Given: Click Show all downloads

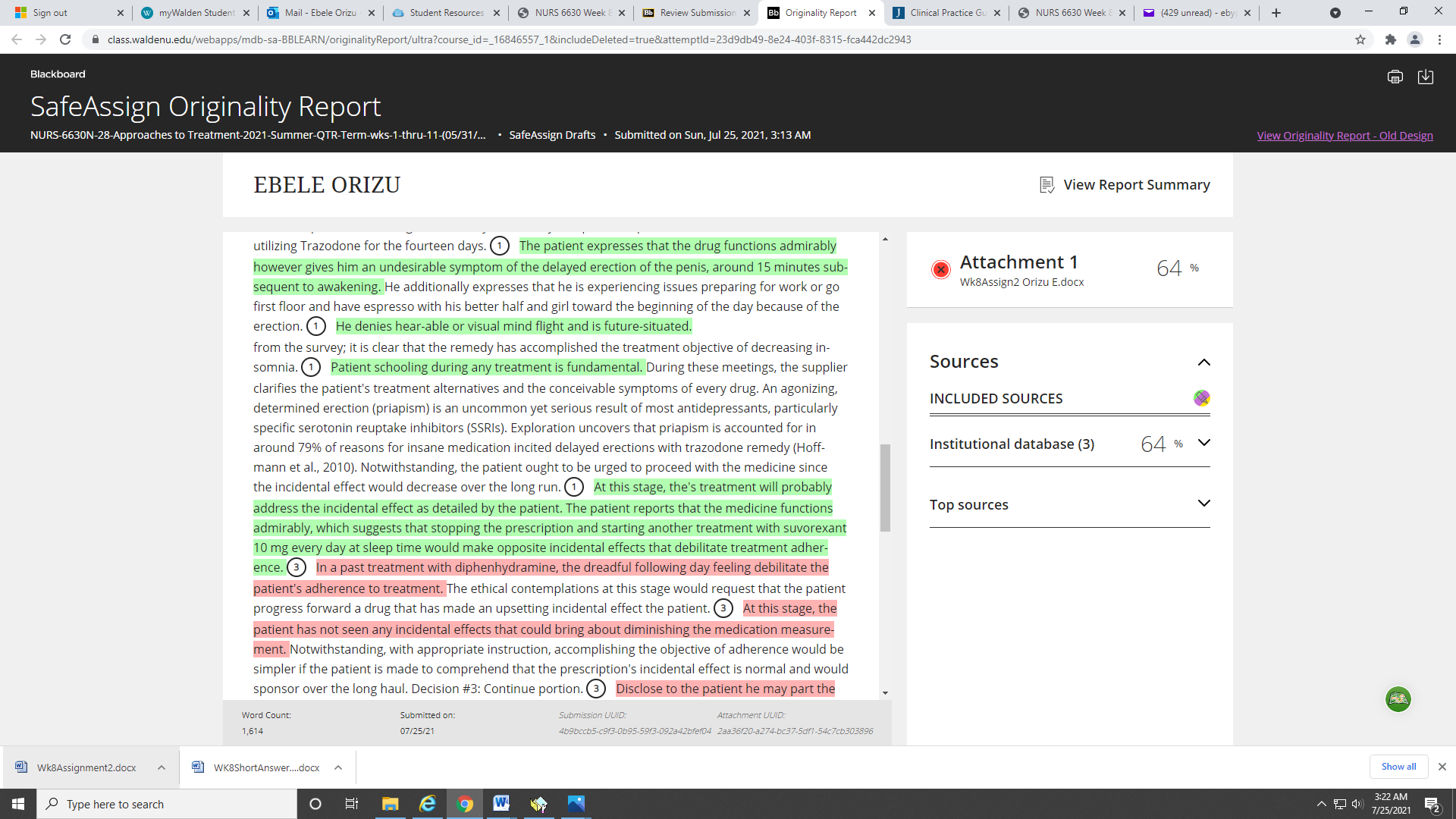Looking at the screenshot, I should pyautogui.click(x=1398, y=767).
